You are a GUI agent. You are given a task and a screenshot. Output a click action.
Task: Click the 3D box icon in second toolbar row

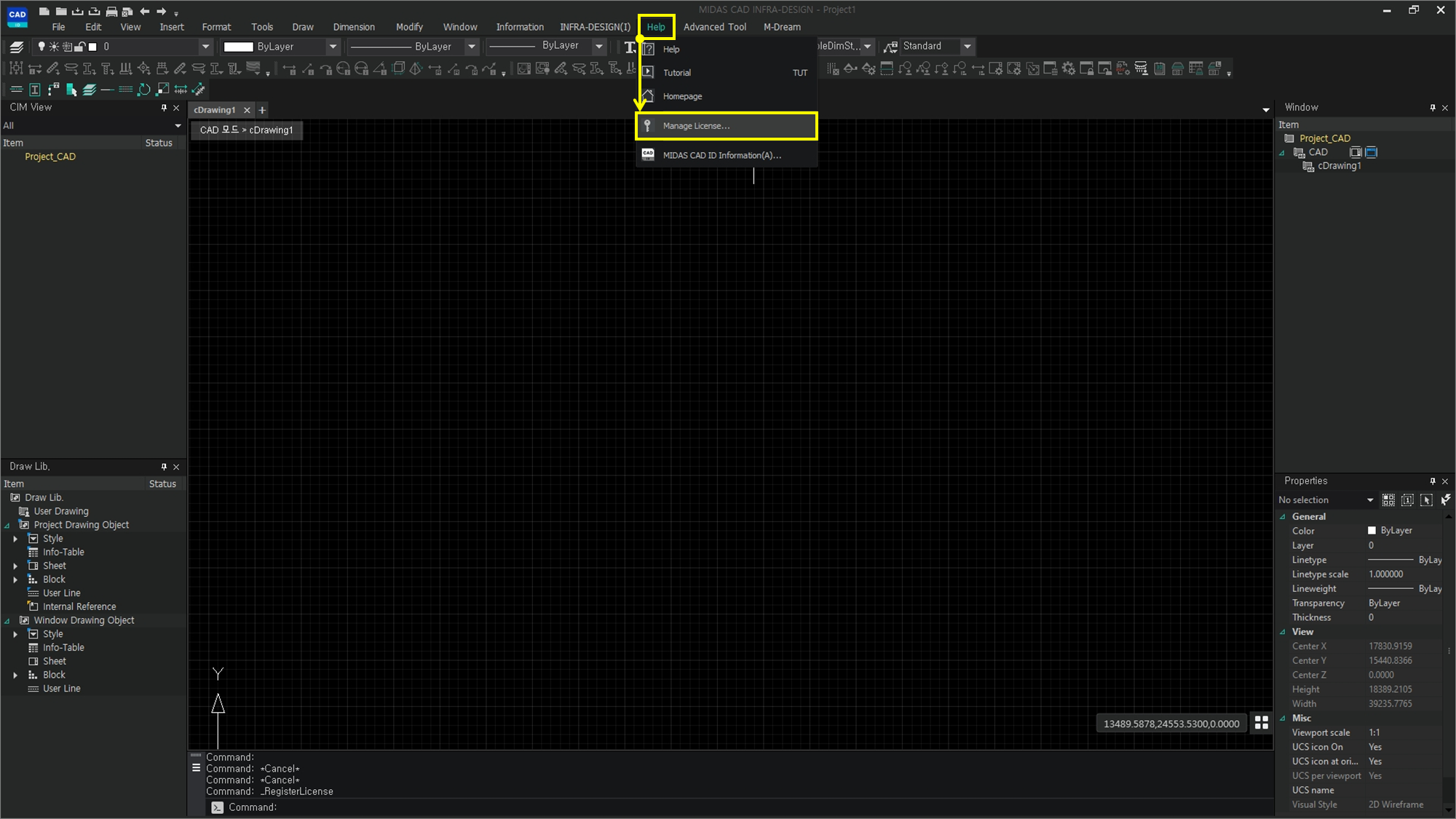(x=398, y=68)
